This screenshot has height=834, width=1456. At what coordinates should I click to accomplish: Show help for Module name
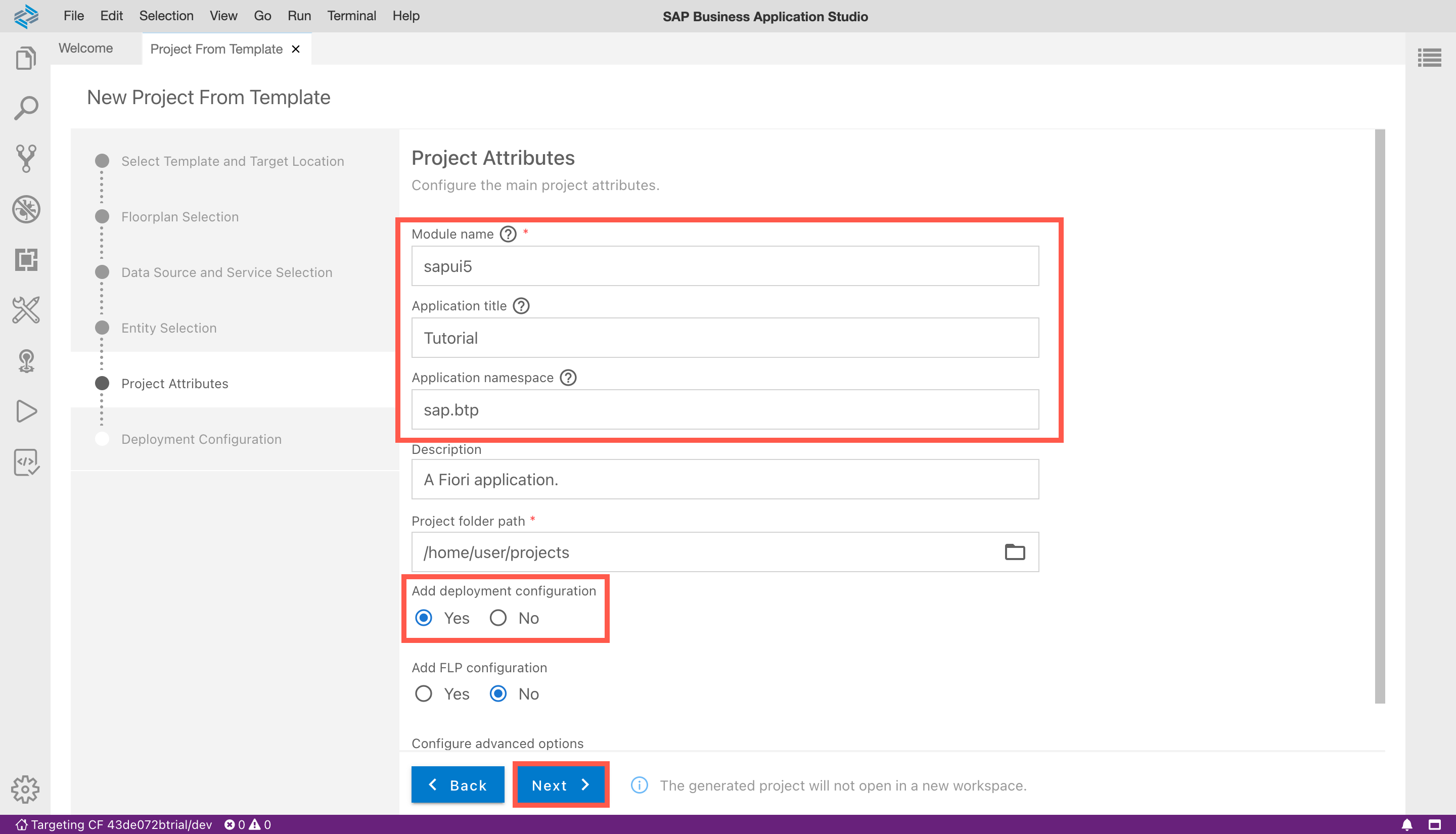[508, 234]
